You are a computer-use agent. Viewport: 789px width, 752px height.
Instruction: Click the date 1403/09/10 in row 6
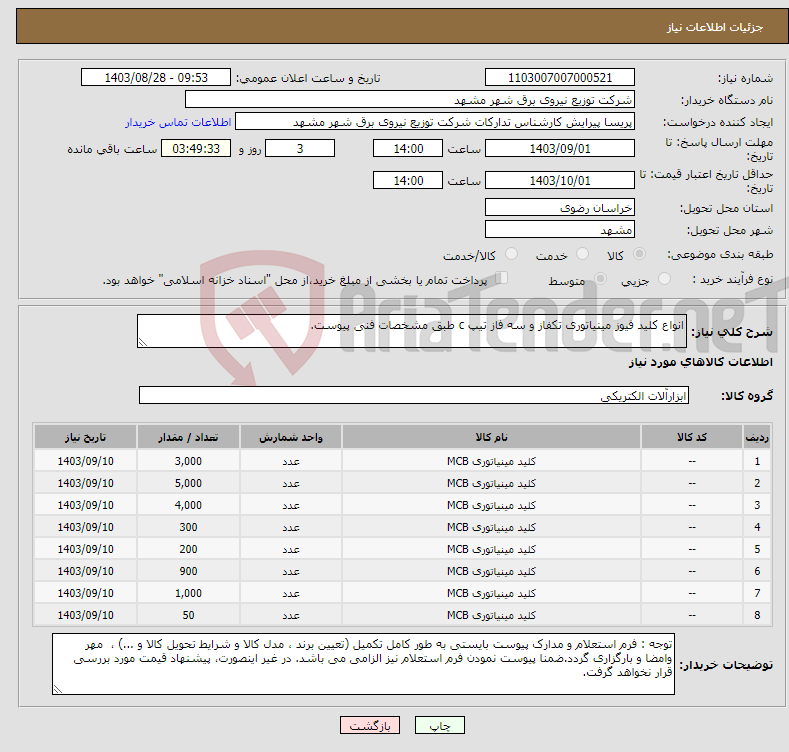[86, 571]
